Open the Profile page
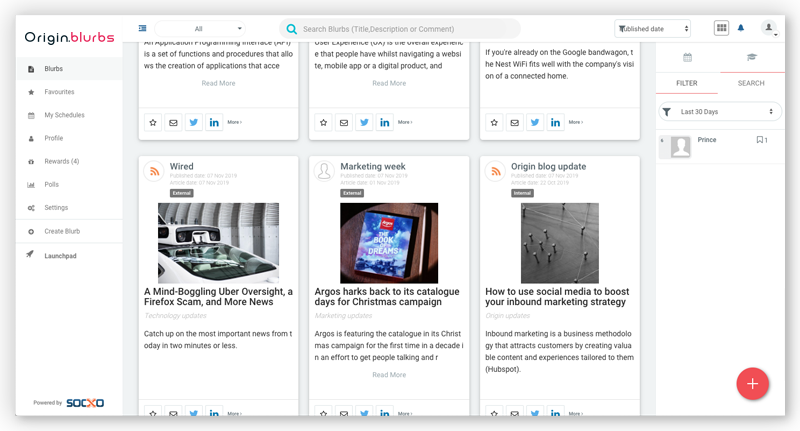This screenshot has height=431, width=800. [x=69, y=138]
